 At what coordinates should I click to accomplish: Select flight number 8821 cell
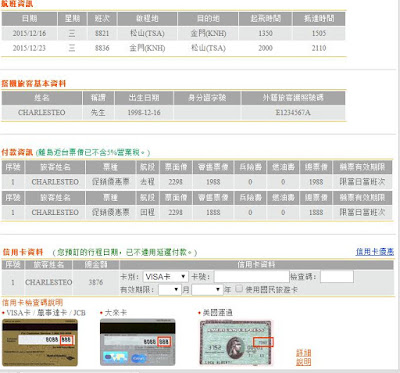tap(102, 33)
